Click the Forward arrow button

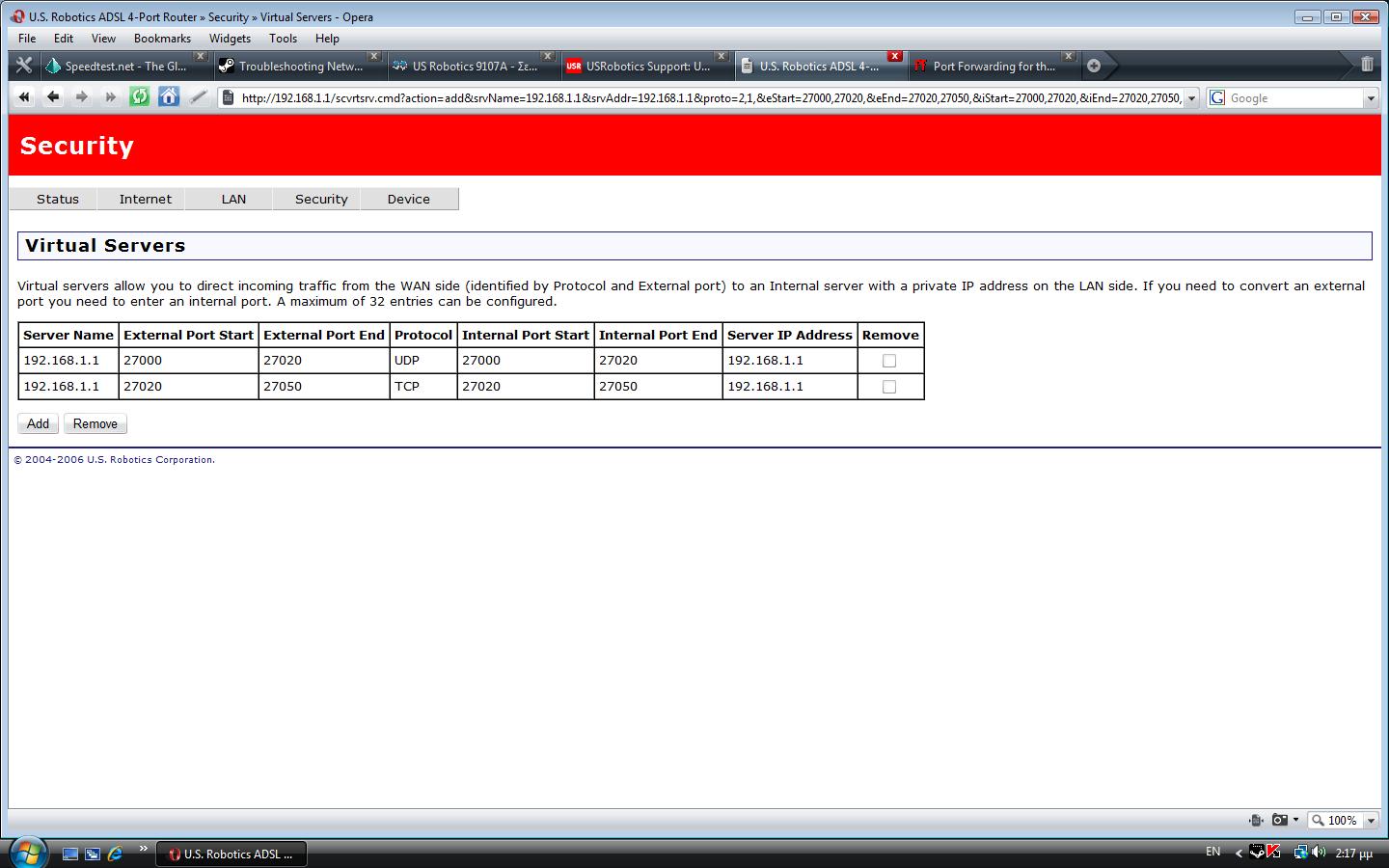click(82, 97)
